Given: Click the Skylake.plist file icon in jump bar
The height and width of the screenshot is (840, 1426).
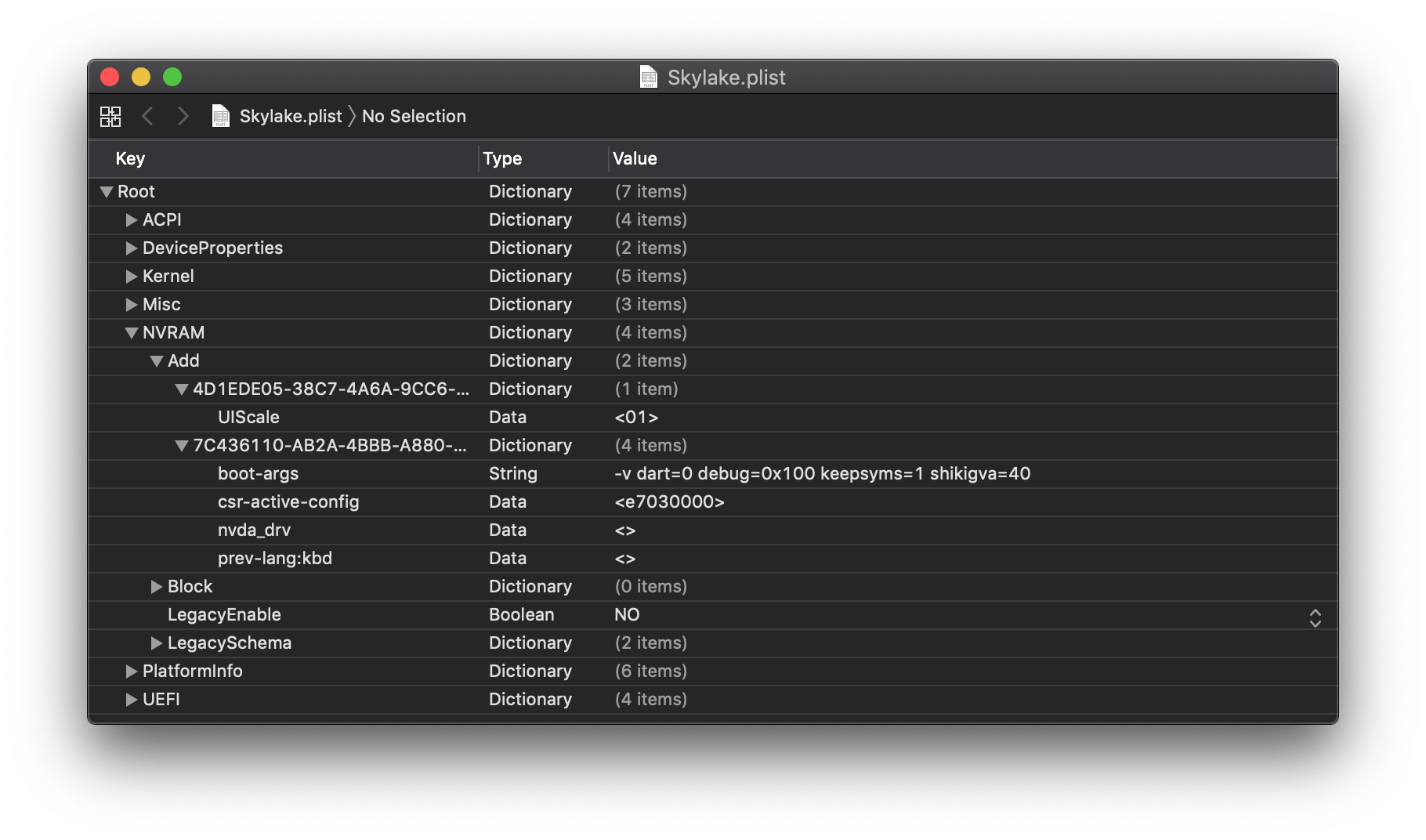Looking at the screenshot, I should click(x=221, y=116).
